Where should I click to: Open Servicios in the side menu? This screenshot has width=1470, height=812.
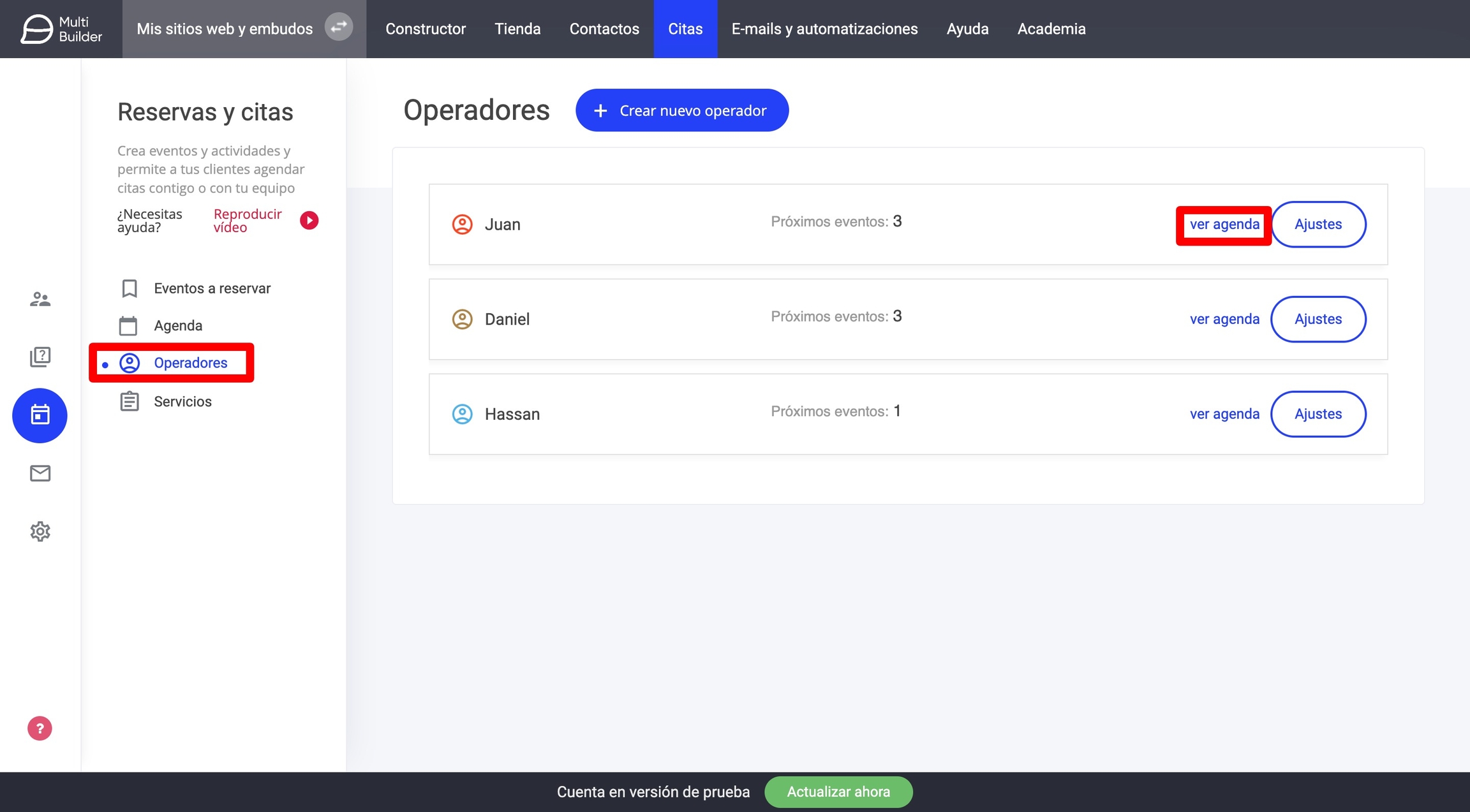182,401
